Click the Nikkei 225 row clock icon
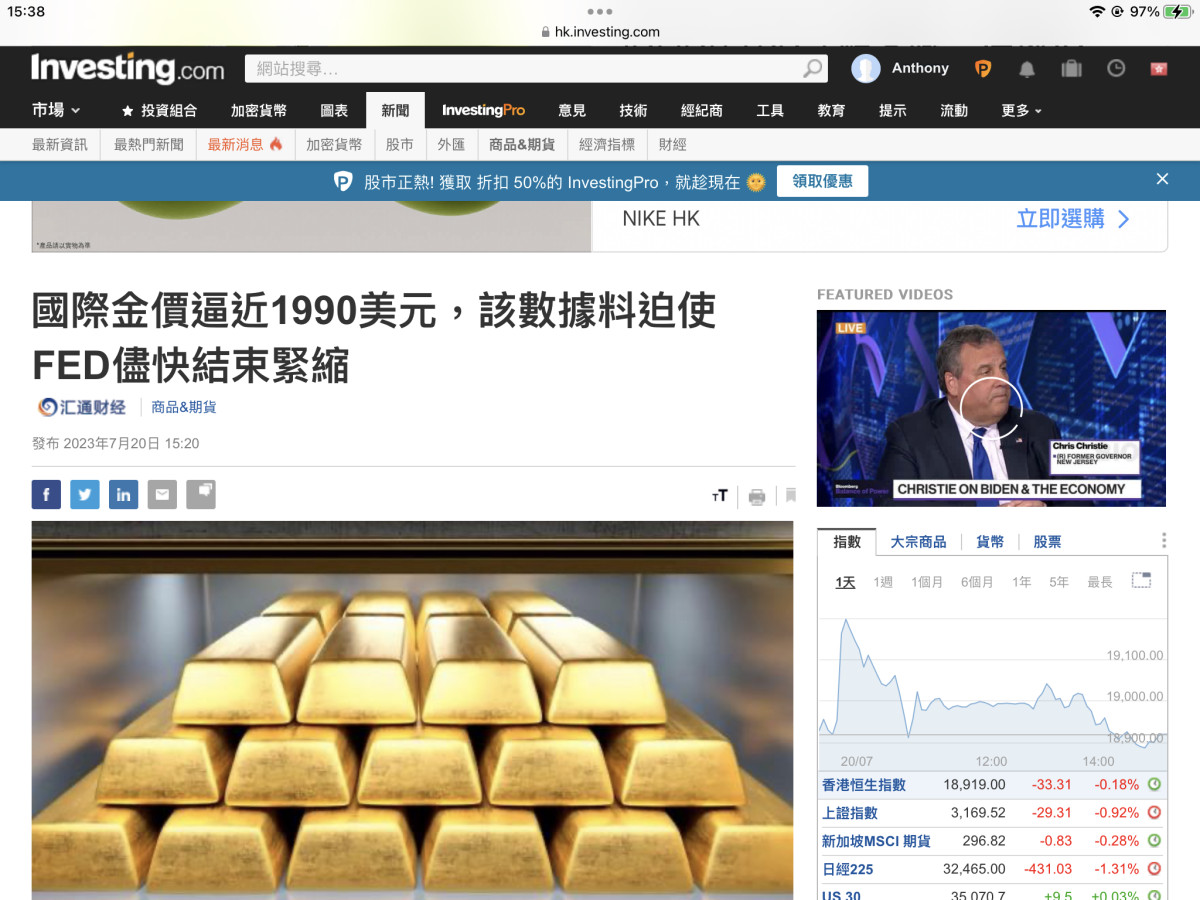1200x900 pixels. (1154, 869)
